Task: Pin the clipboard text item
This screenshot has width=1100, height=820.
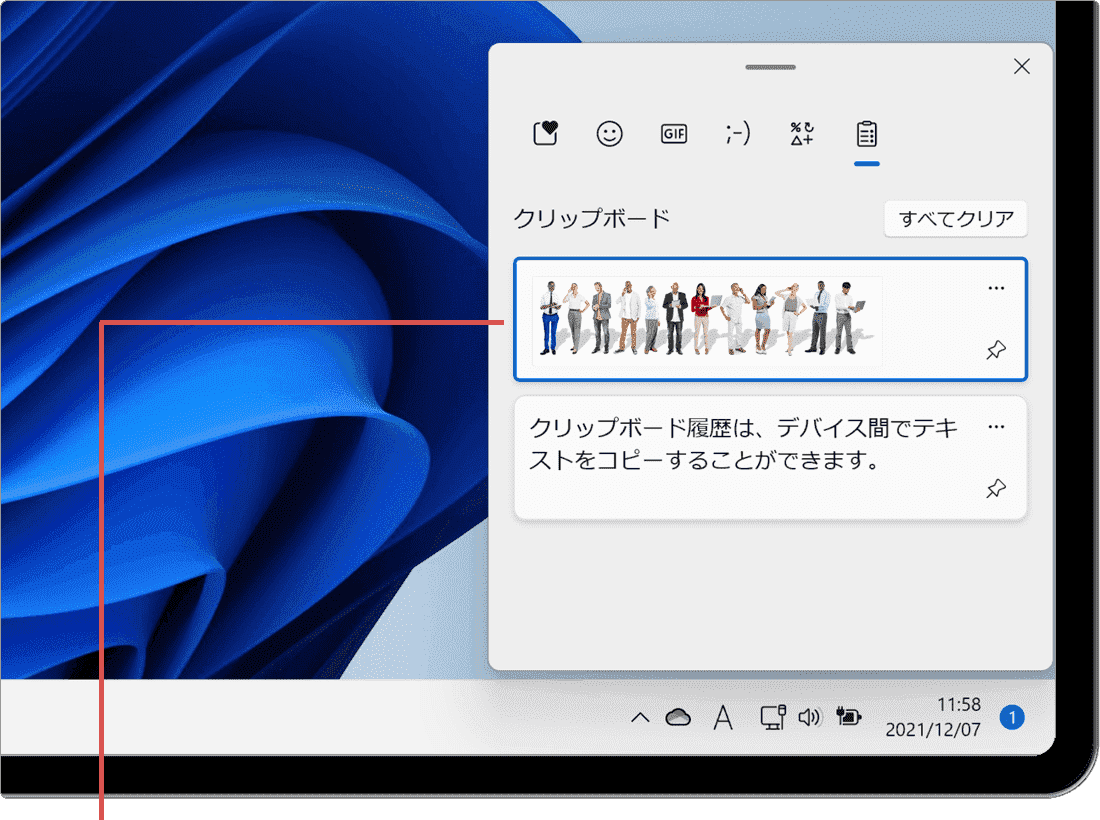Action: point(996,489)
